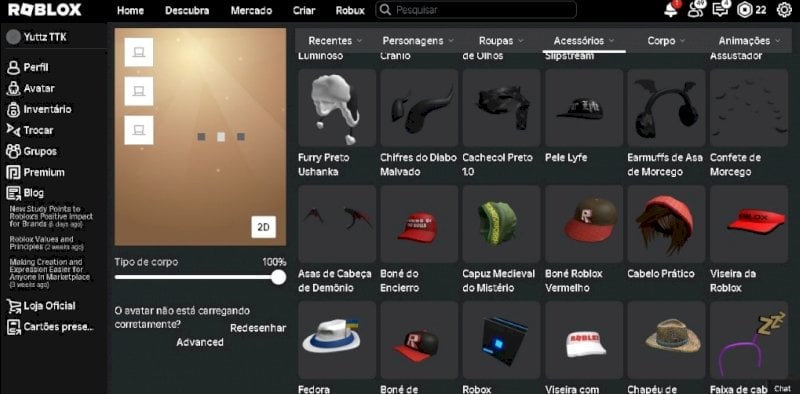
Task: Select the Viseira da Roblox item
Action: point(749,224)
